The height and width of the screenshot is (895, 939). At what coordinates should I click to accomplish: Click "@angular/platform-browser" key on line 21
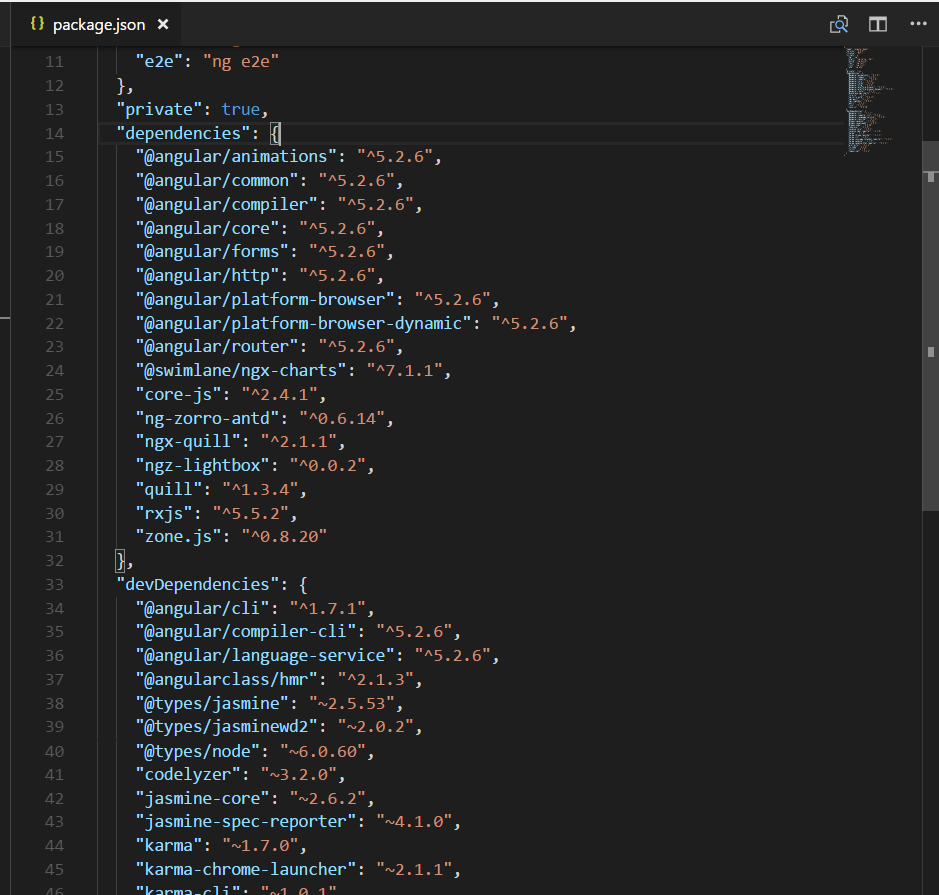point(265,299)
